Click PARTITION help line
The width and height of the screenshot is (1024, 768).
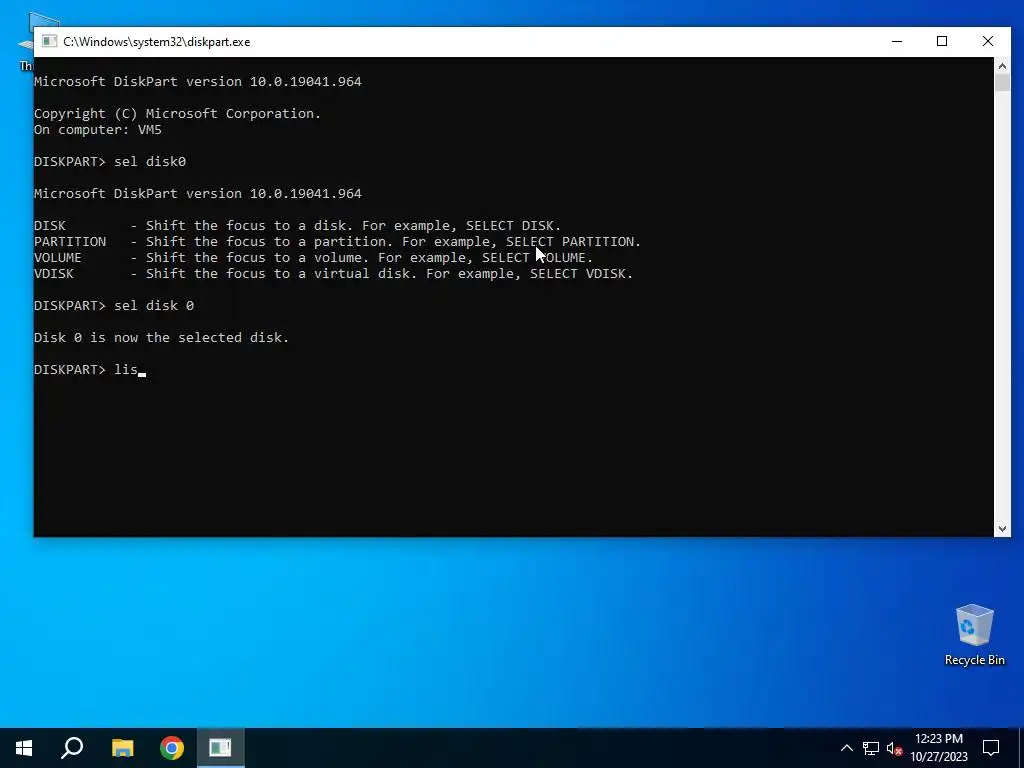point(338,242)
